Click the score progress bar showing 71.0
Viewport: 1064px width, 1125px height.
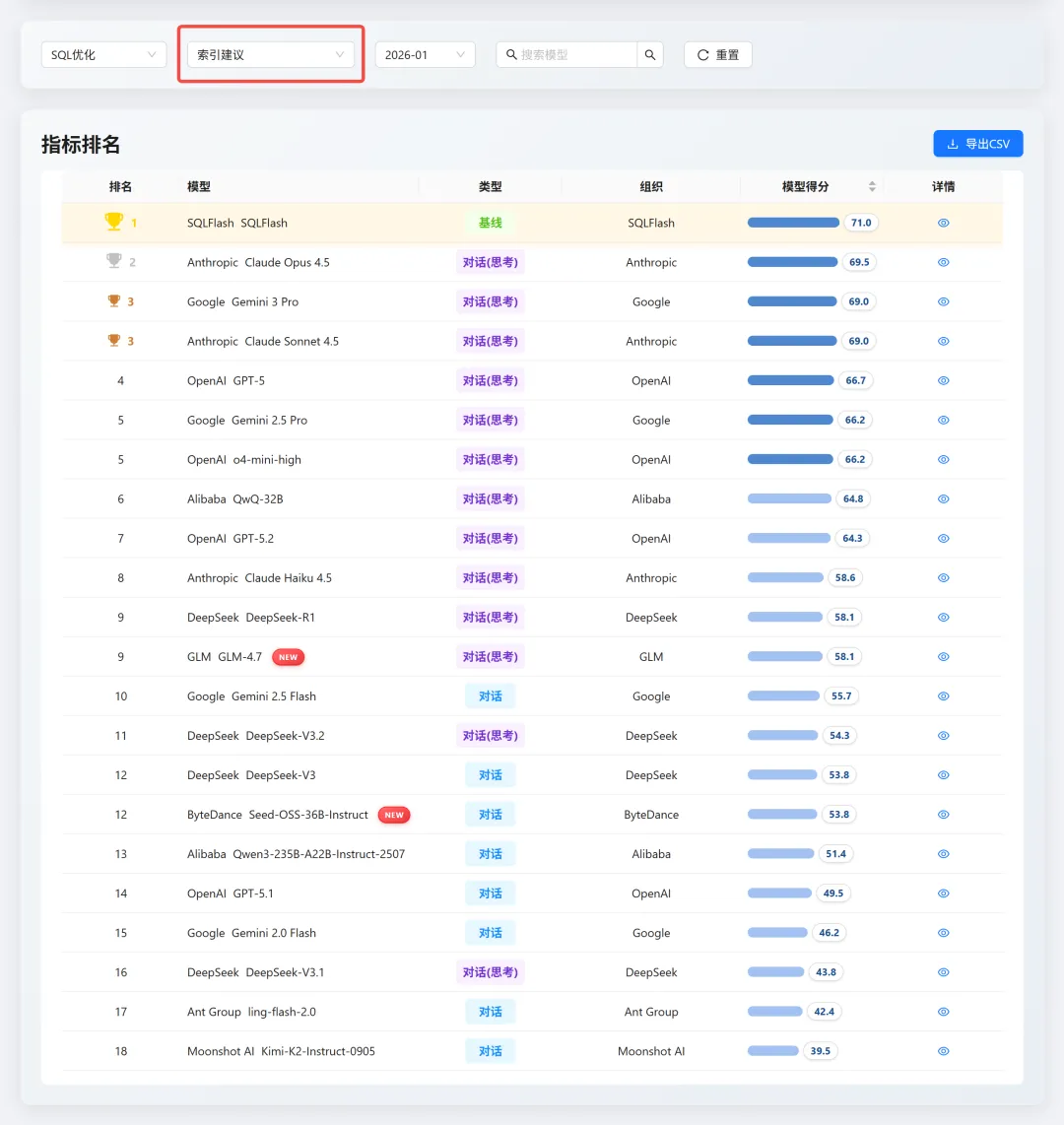pos(793,223)
